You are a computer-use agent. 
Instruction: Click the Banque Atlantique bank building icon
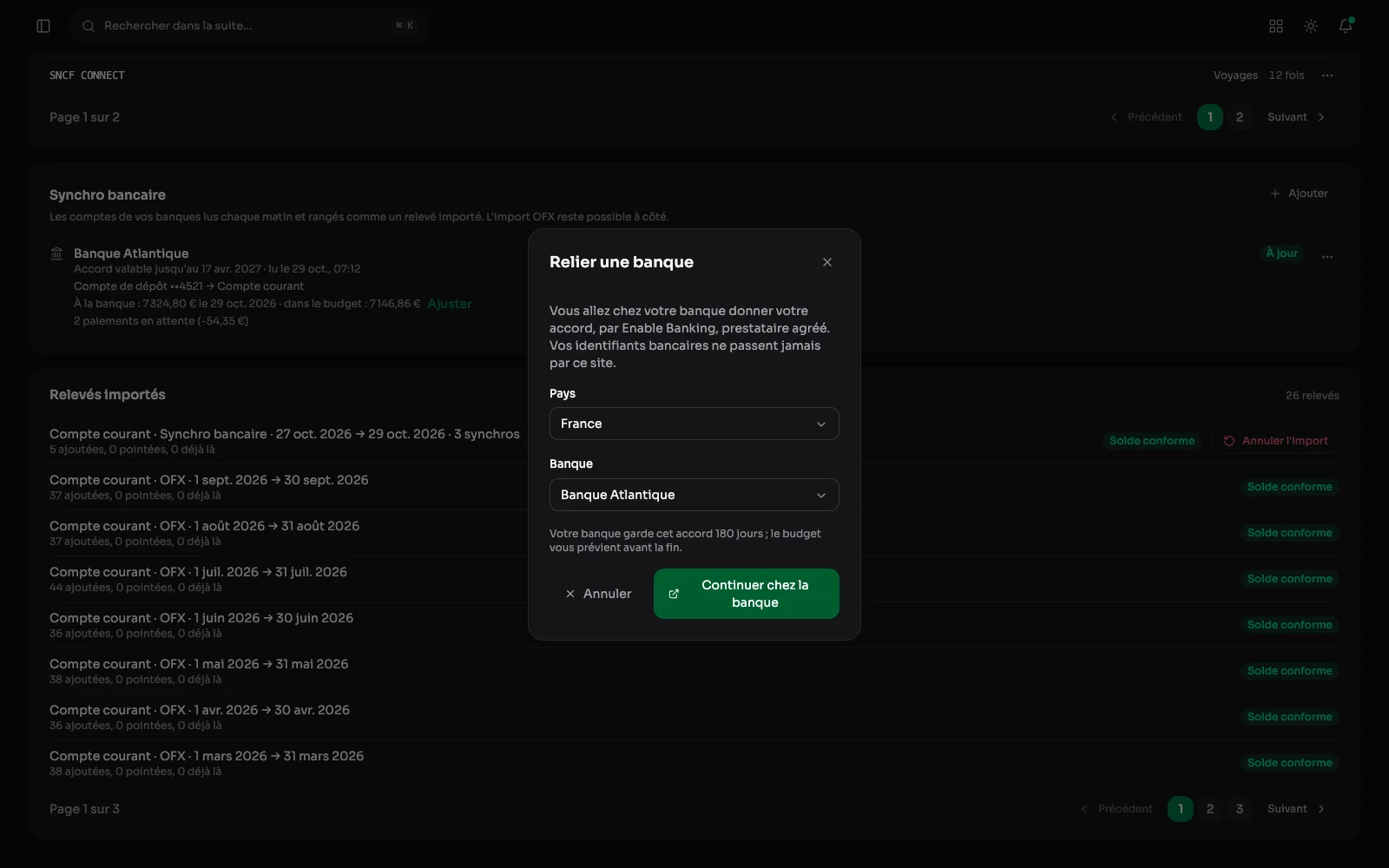pos(56,253)
